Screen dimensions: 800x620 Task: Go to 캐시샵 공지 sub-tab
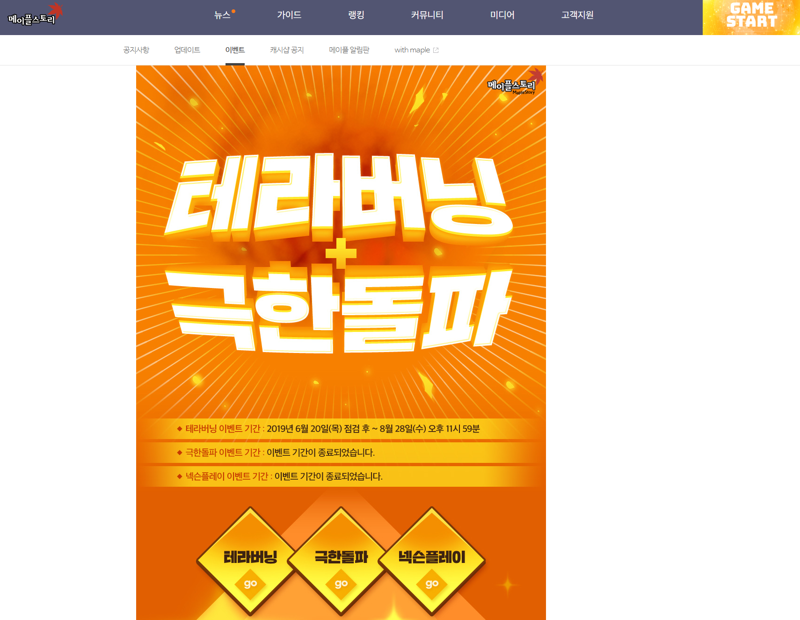(287, 50)
